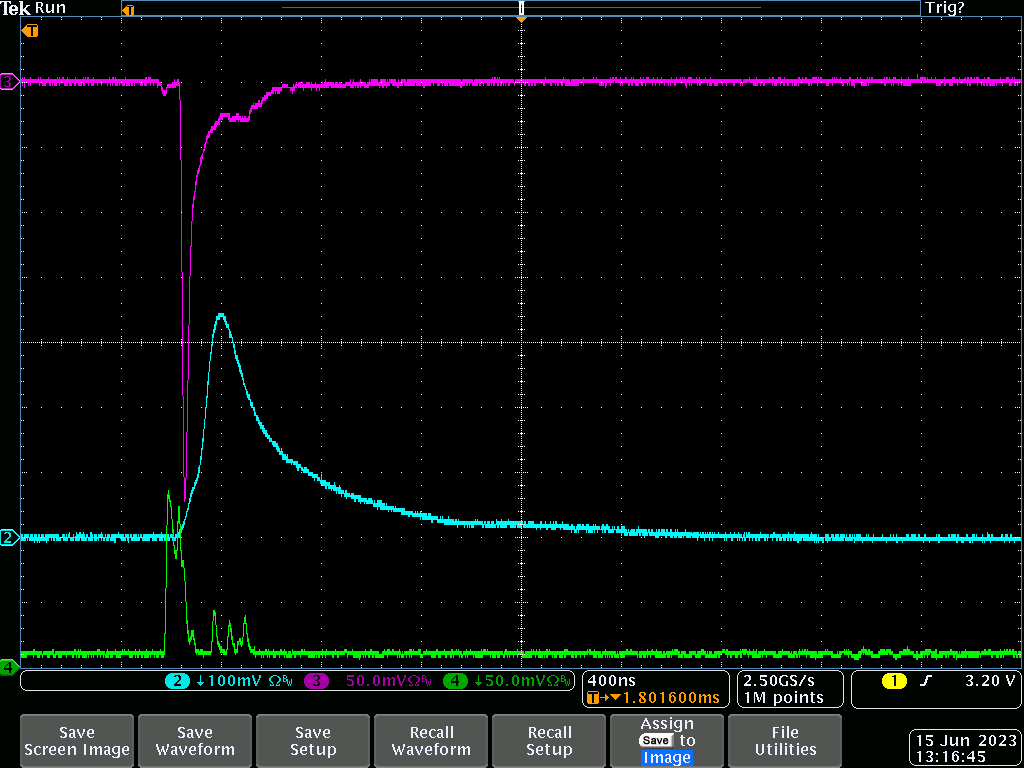Click the cyan channel 2 readout badge
1024x768 pixels.
point(177,681)
